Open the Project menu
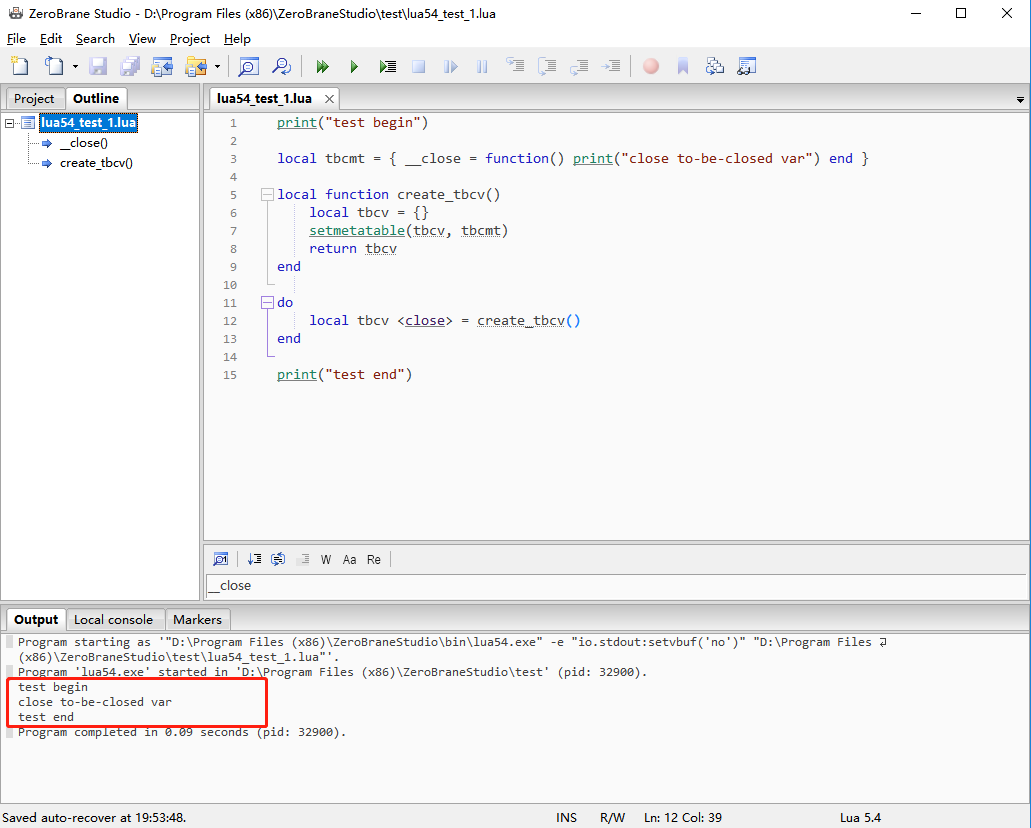The image size is (1031, 828). point(189,38)
